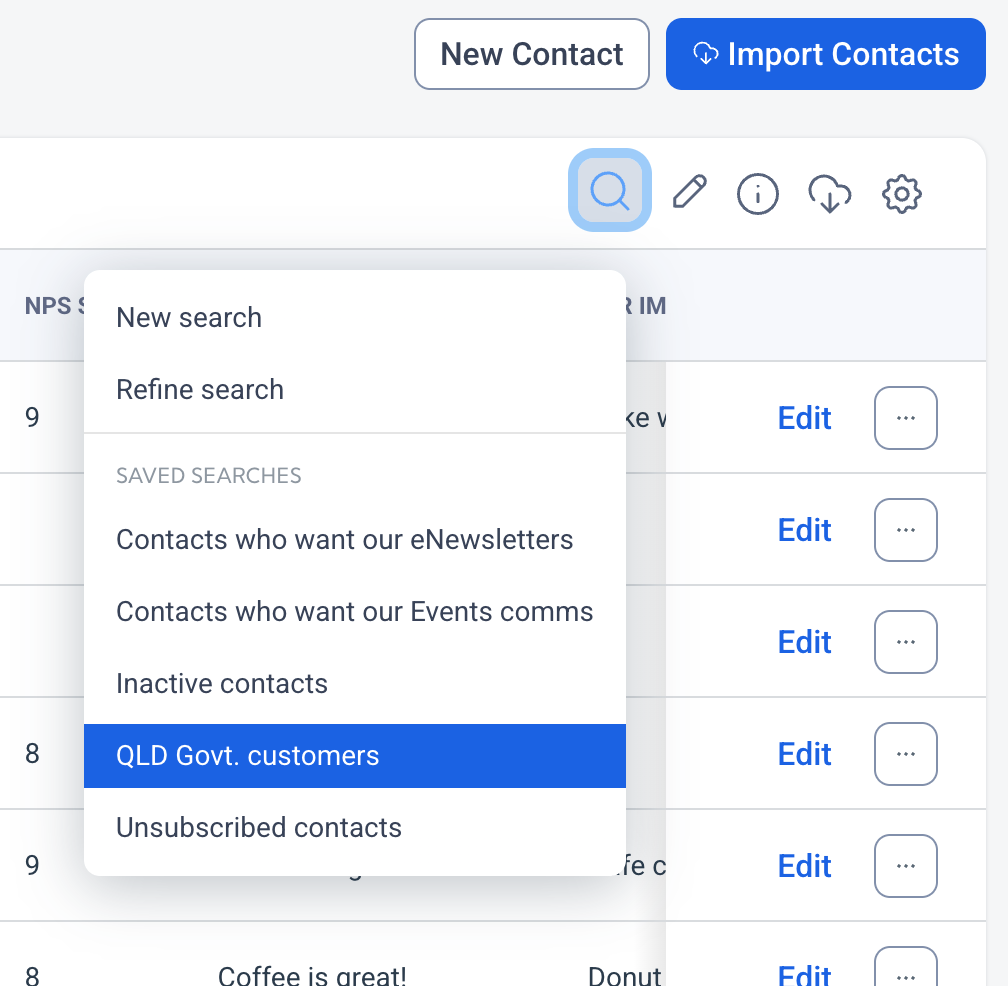This screenshot has height=986, width=1008.
Task: Click Edit link in the fourth row
Action: point(804,753)
